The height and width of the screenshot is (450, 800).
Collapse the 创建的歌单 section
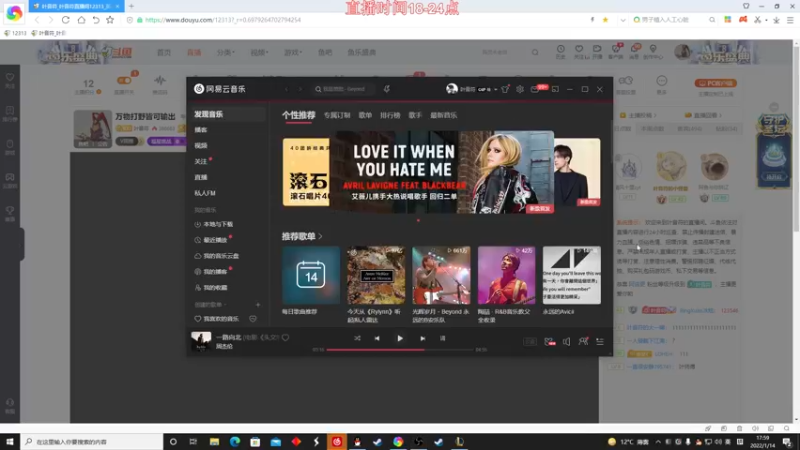pyautogui.click(x=210, y=305)
